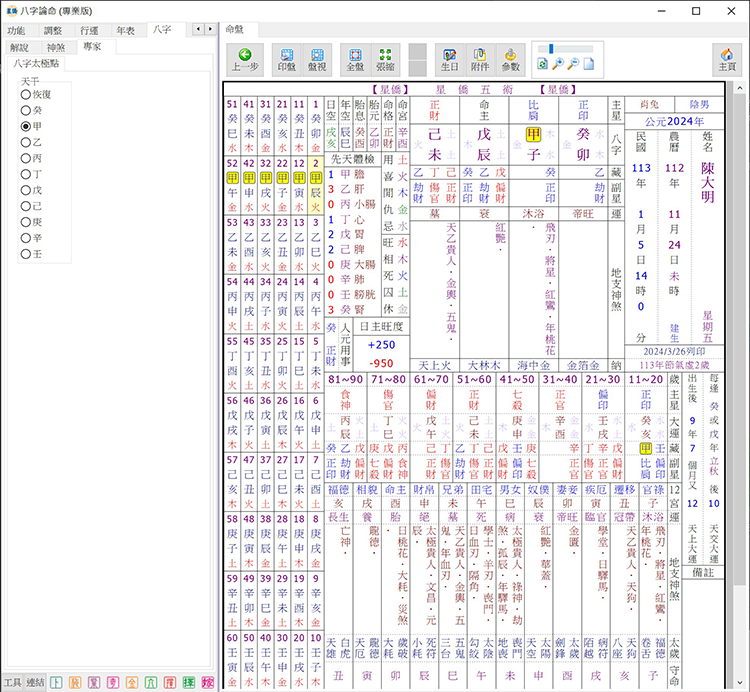Switch to the 調整 tab
Image resolution: width=750 pixels, height=692 pixels.
point(53,31)
